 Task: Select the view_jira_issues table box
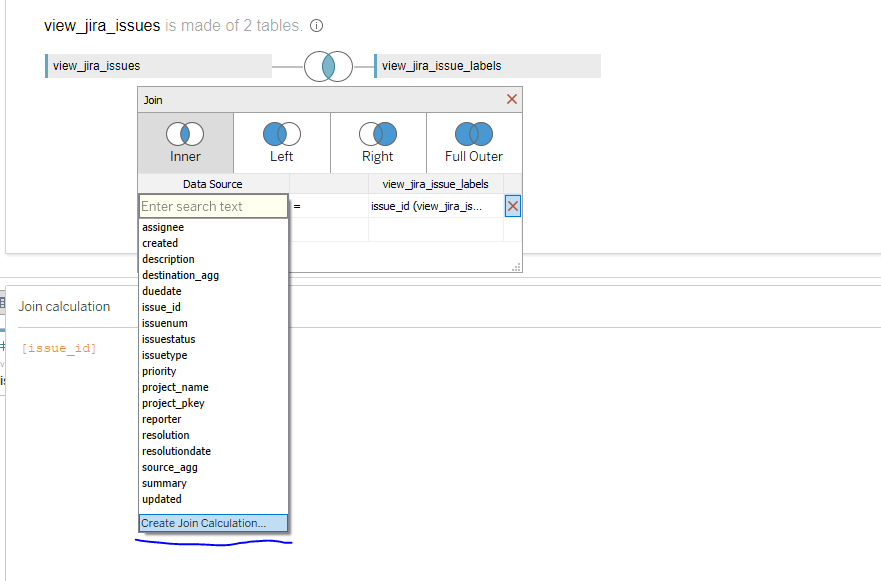point(158,66)
